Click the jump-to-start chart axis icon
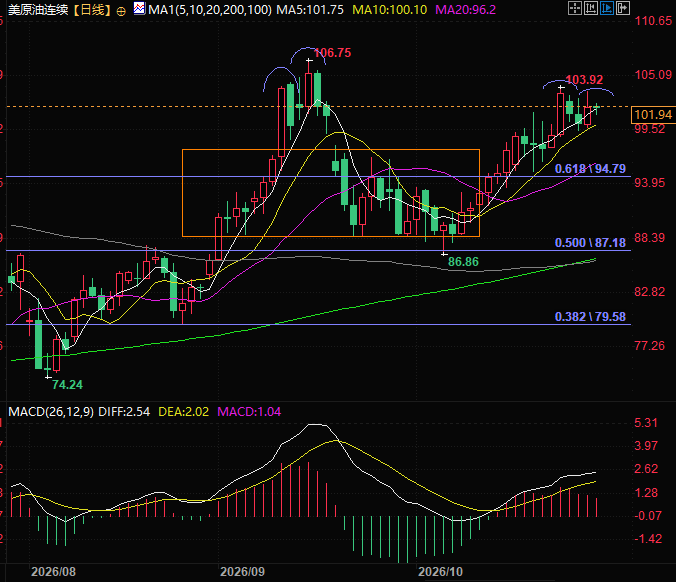The image size is (676, 582). (591, 8)
